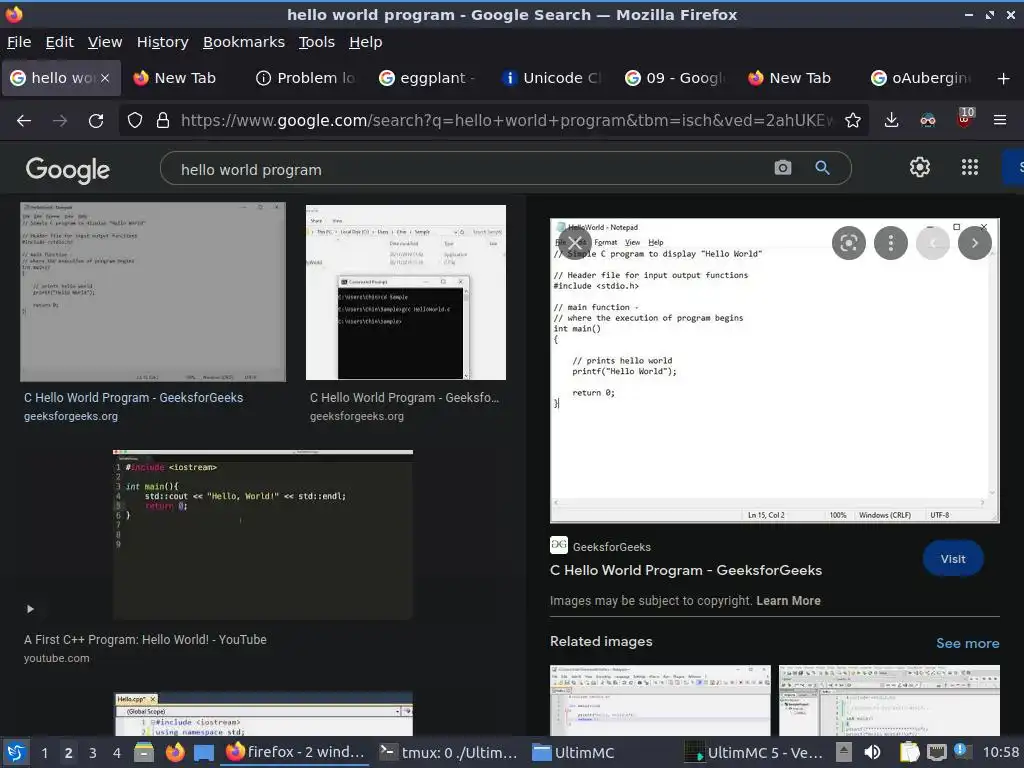Open the firefox taskbar window entry
This screenshot has height=768, width=1024.
pyautogui.click(x=295, y=752)
